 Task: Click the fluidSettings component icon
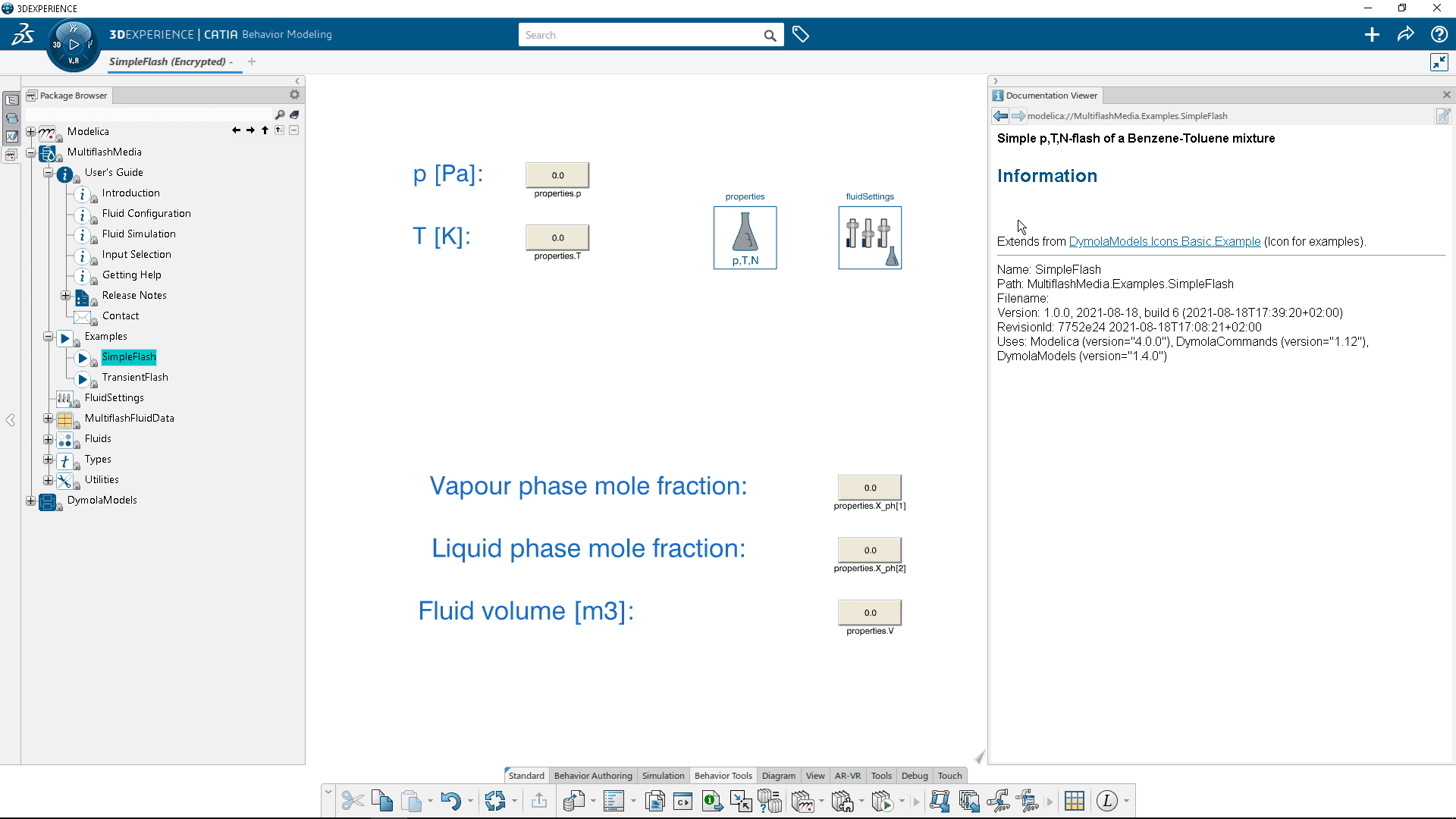[x=869, y=237]
